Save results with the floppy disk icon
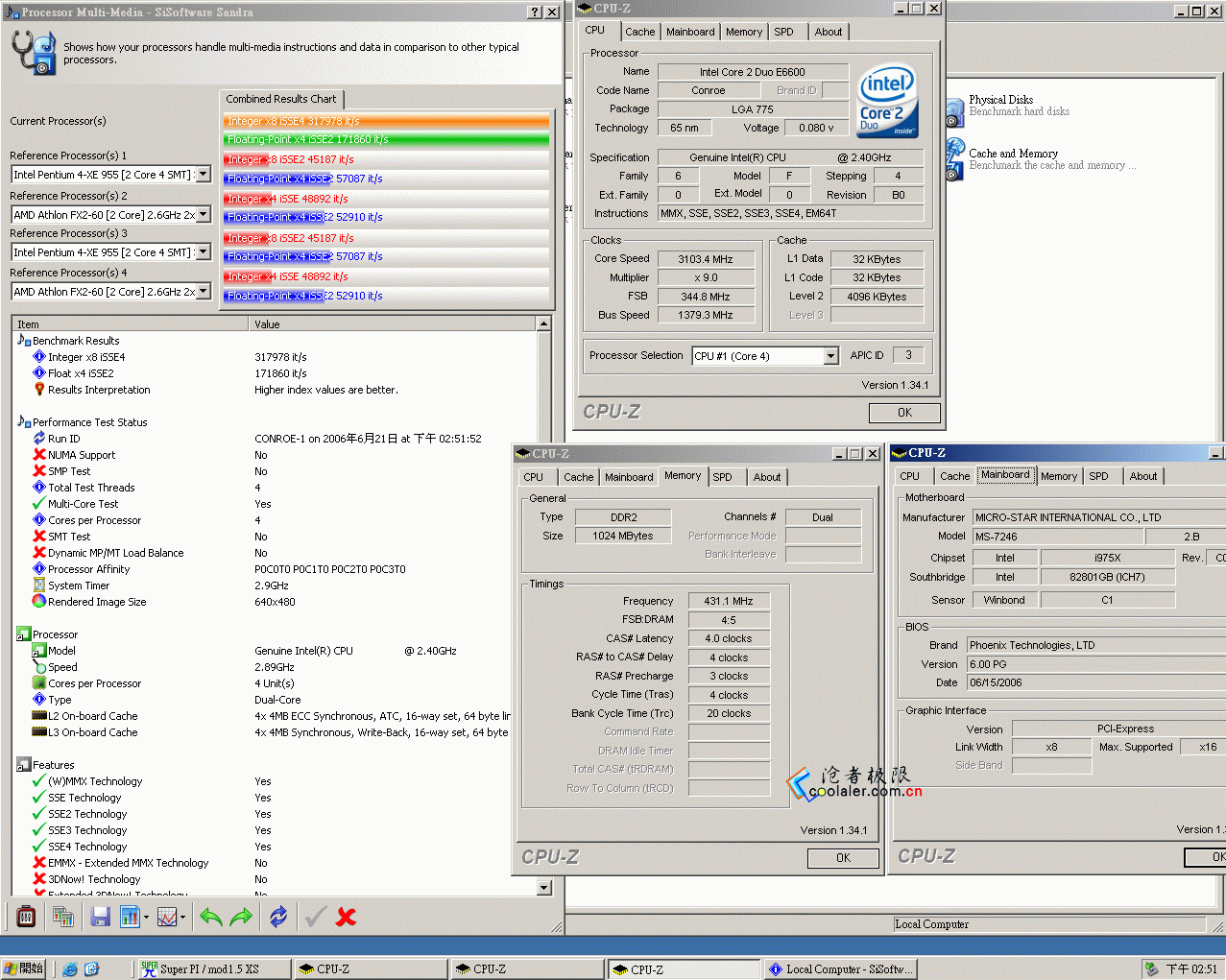Screen dimensions: 1226x980 pyautogui.click(x=100, y=917)
